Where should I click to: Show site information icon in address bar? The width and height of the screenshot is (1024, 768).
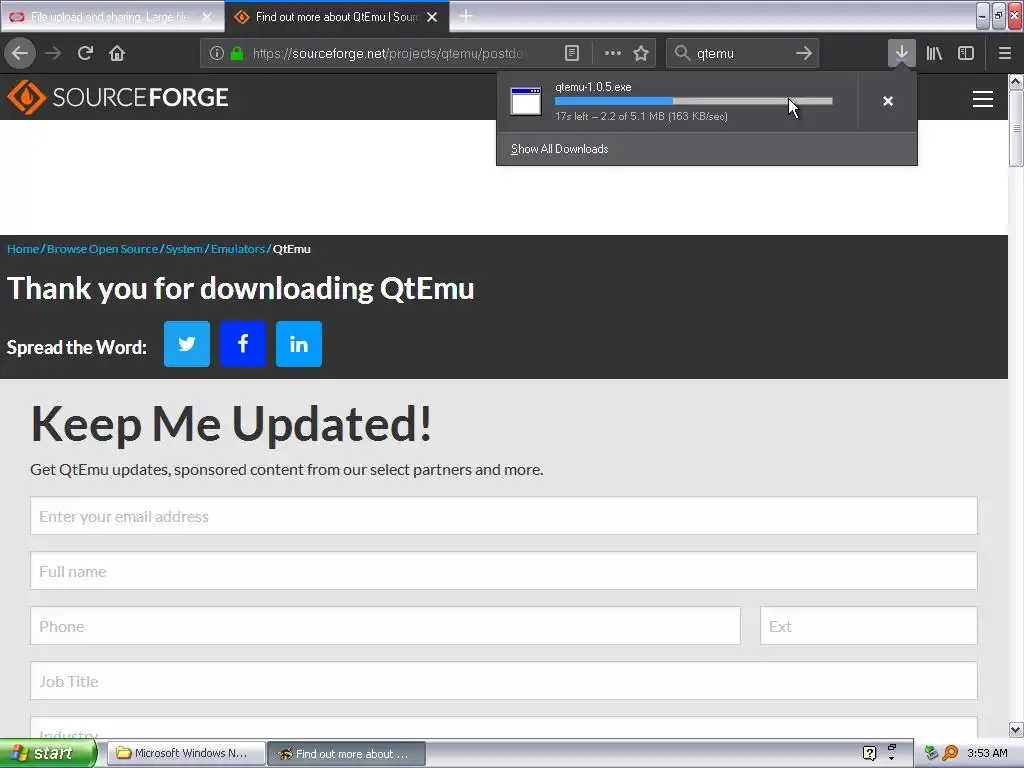[x=217, y=54]
